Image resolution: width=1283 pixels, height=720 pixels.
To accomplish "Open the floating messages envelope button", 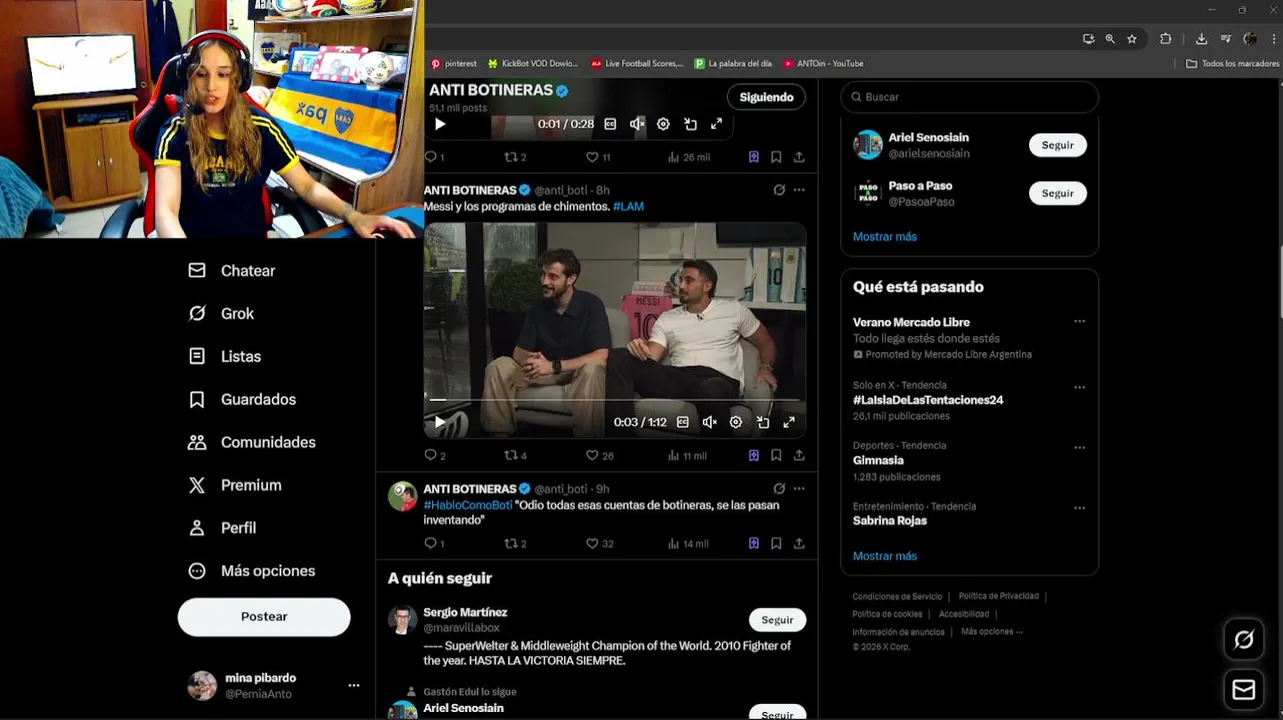I will [1244, 690].
